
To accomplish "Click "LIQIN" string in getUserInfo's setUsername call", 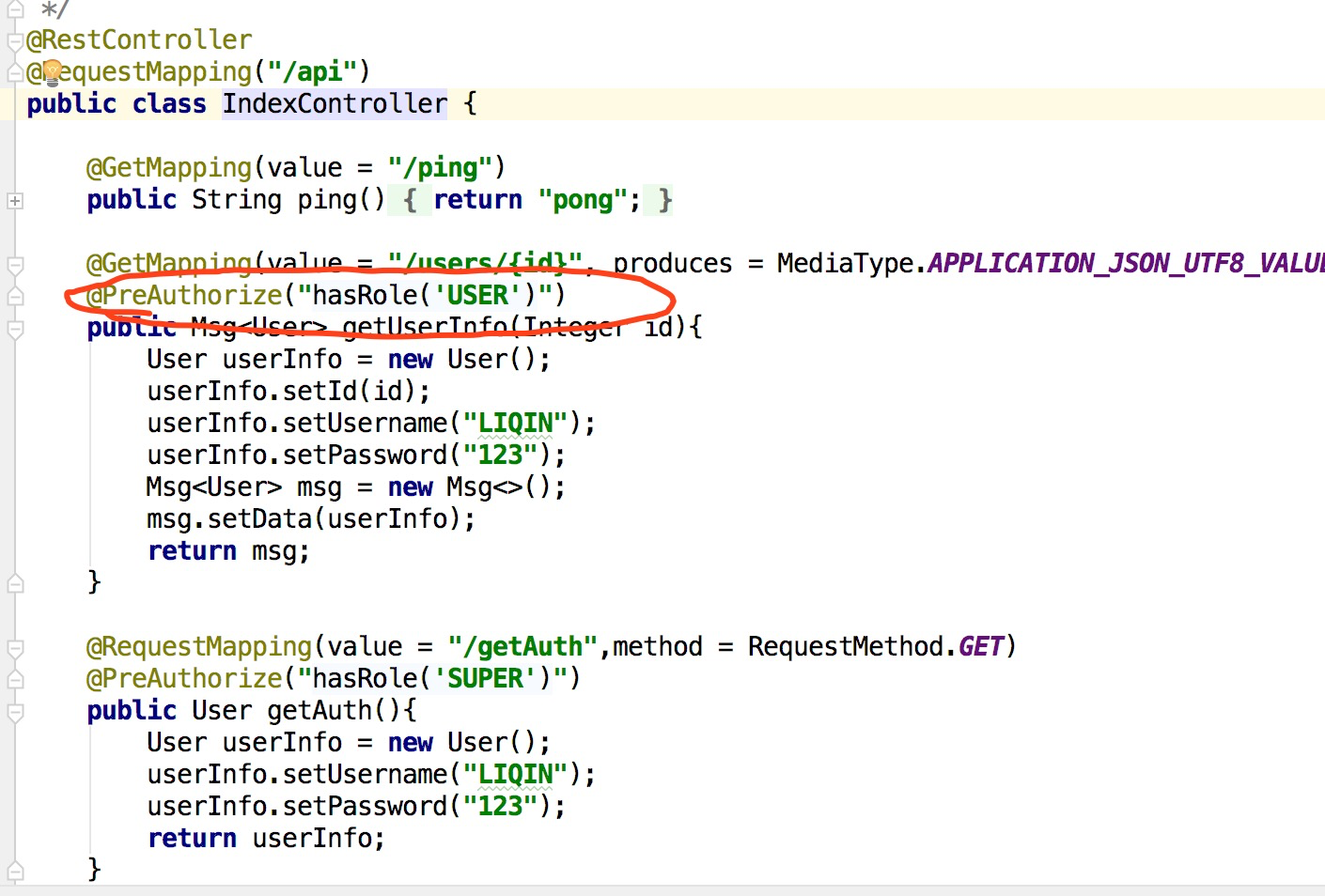I will click(515, 423).
